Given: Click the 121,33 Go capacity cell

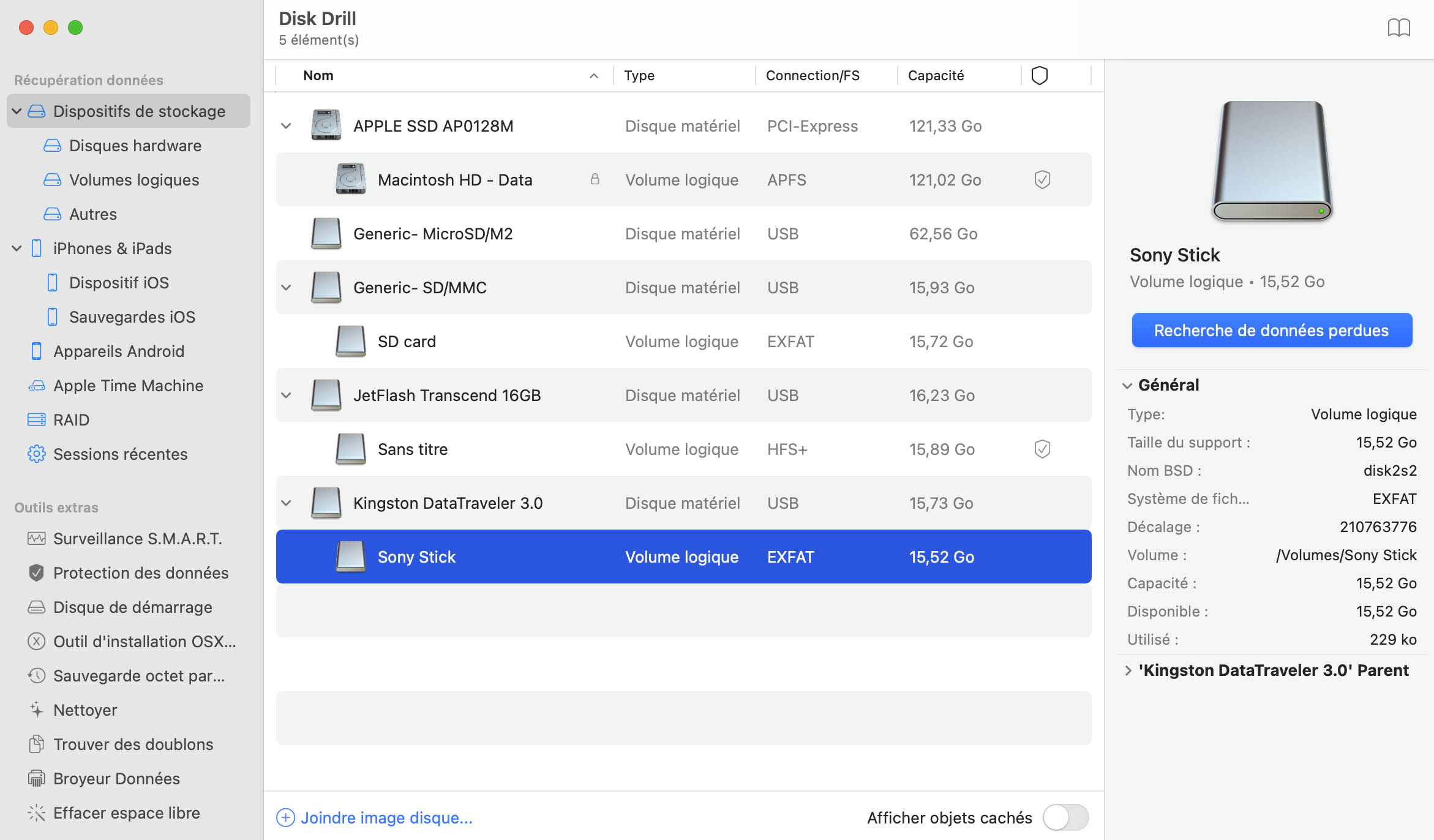Looking at the screenshot, I should (x=945, y=126).
